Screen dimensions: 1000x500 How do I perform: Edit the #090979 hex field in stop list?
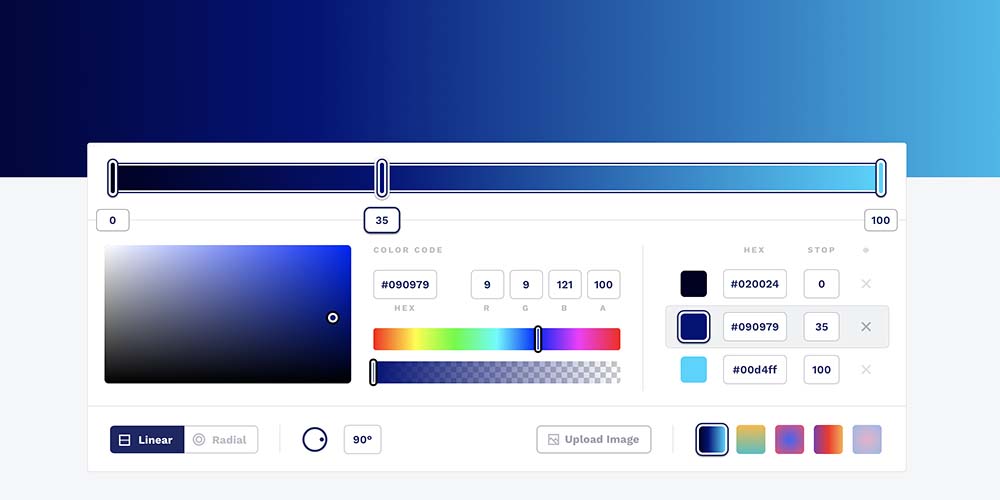754,327
